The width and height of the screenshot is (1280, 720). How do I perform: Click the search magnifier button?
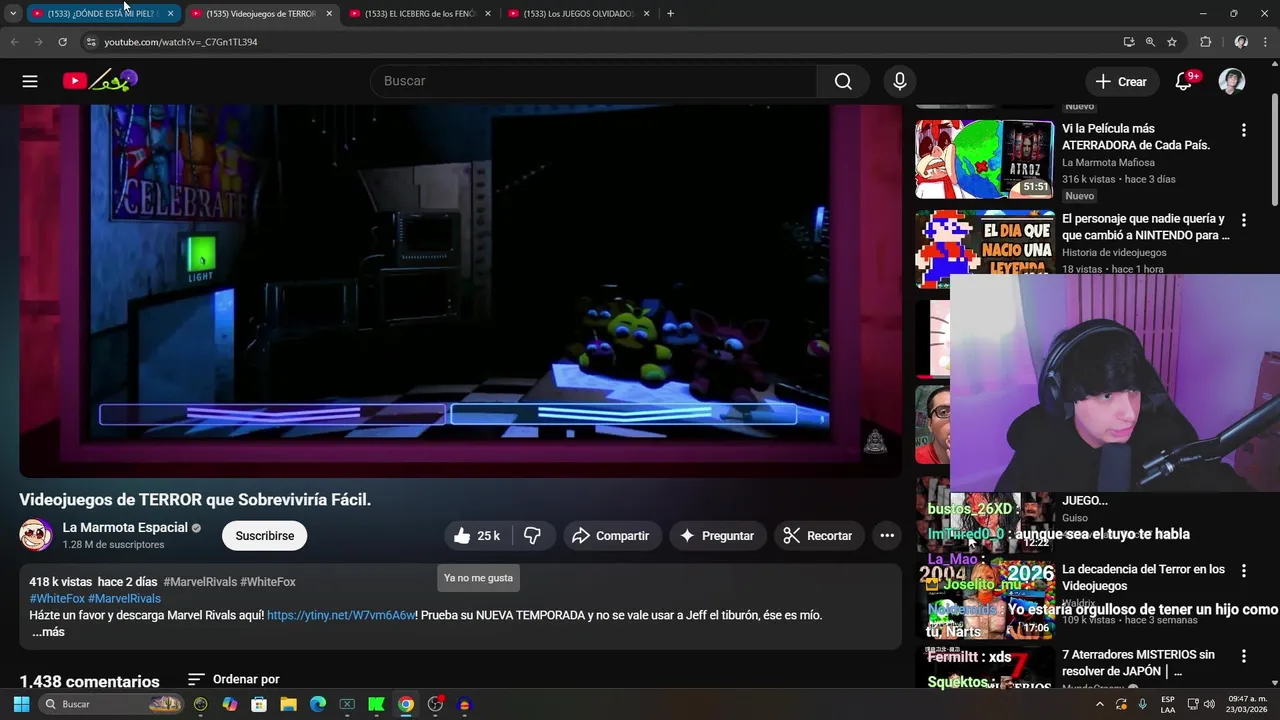843,81
